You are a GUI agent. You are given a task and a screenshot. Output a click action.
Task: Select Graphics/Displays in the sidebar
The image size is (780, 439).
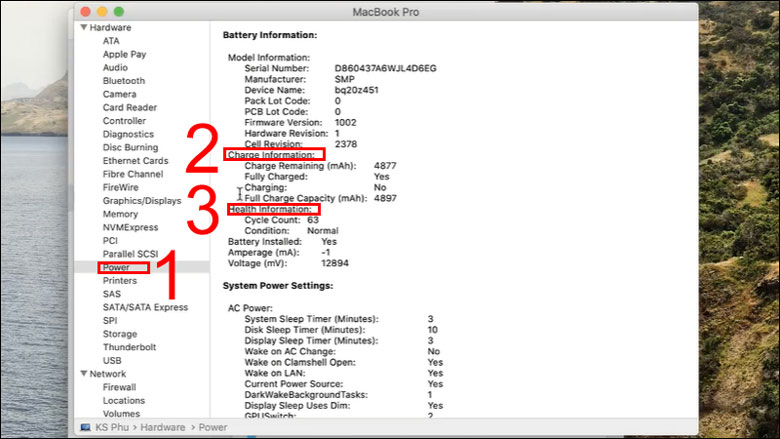point(142,201)
